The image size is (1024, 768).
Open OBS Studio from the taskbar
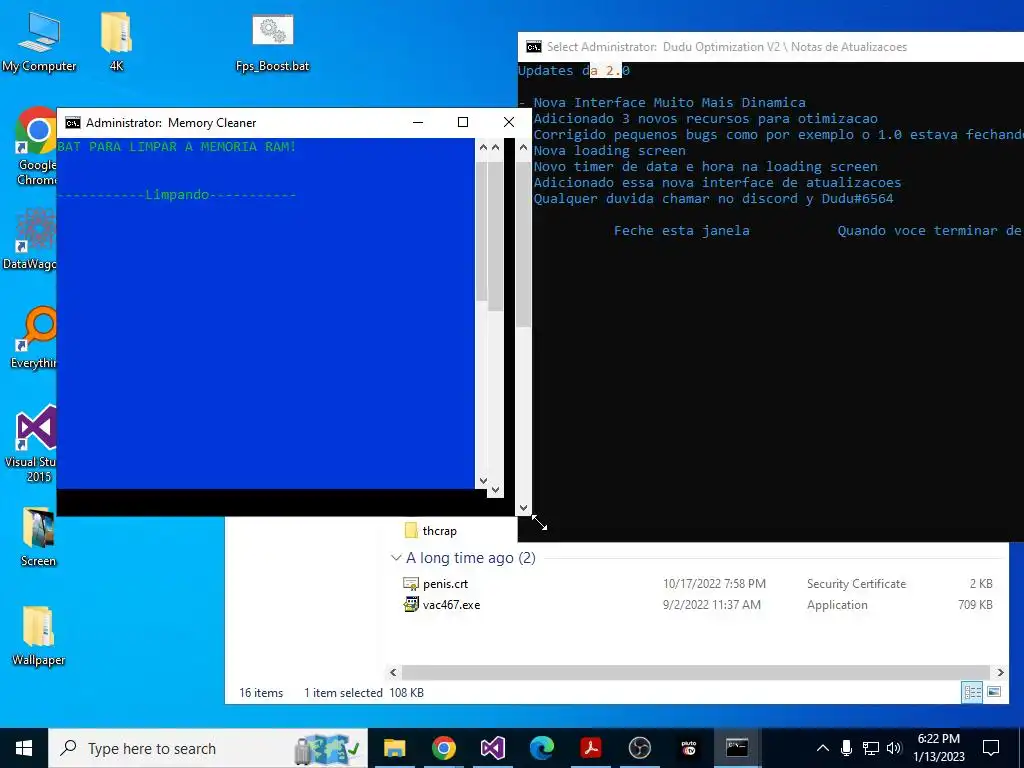pos(639,748)
